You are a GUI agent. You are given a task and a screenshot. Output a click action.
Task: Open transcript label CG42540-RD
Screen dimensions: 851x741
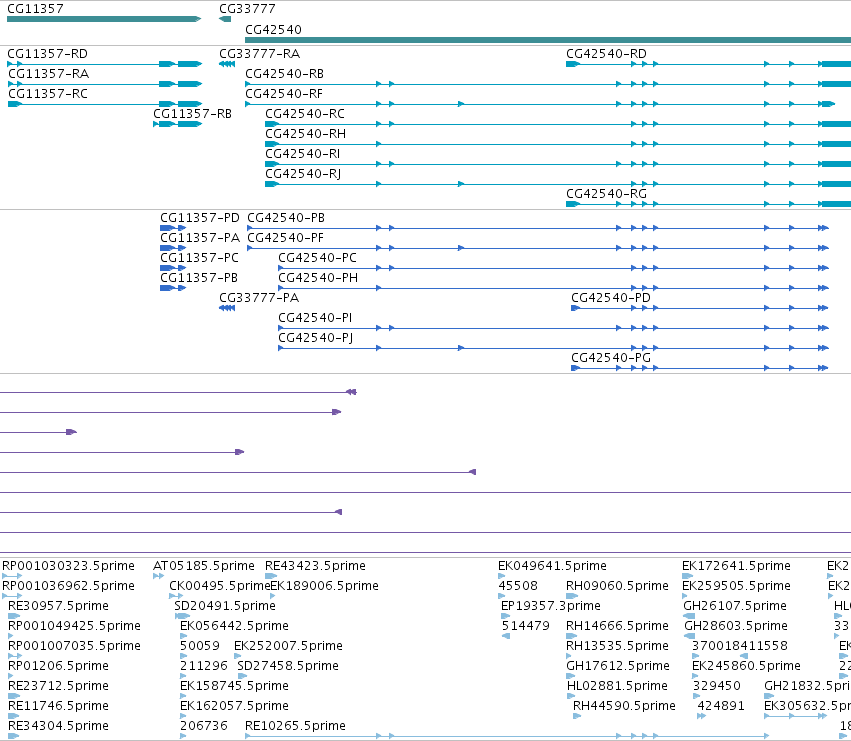click(x=607, y=54)
